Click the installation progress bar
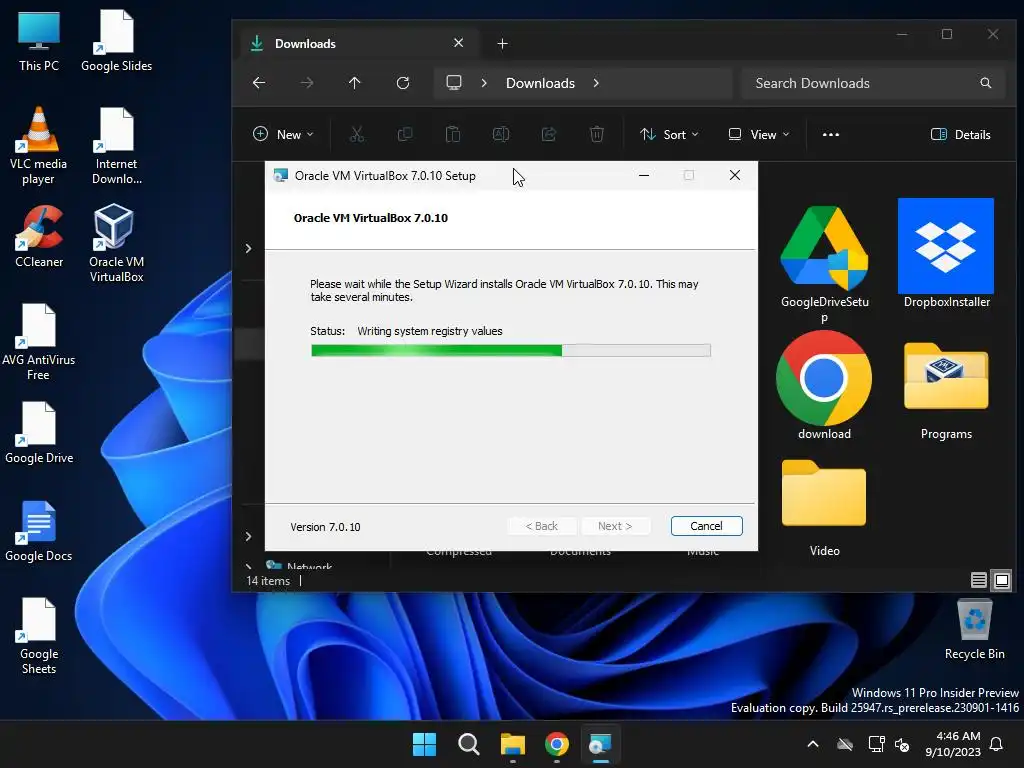The width and height of the screenshot is (1024, 768). [511, 351]
